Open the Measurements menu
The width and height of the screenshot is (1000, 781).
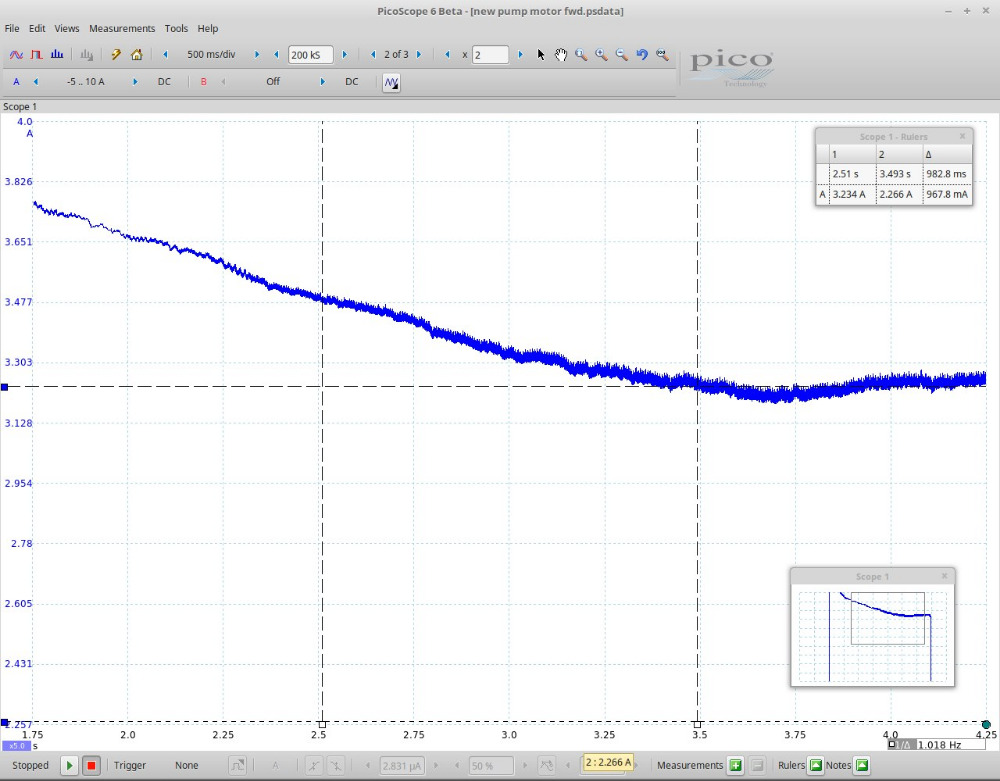tap(122, 29)
